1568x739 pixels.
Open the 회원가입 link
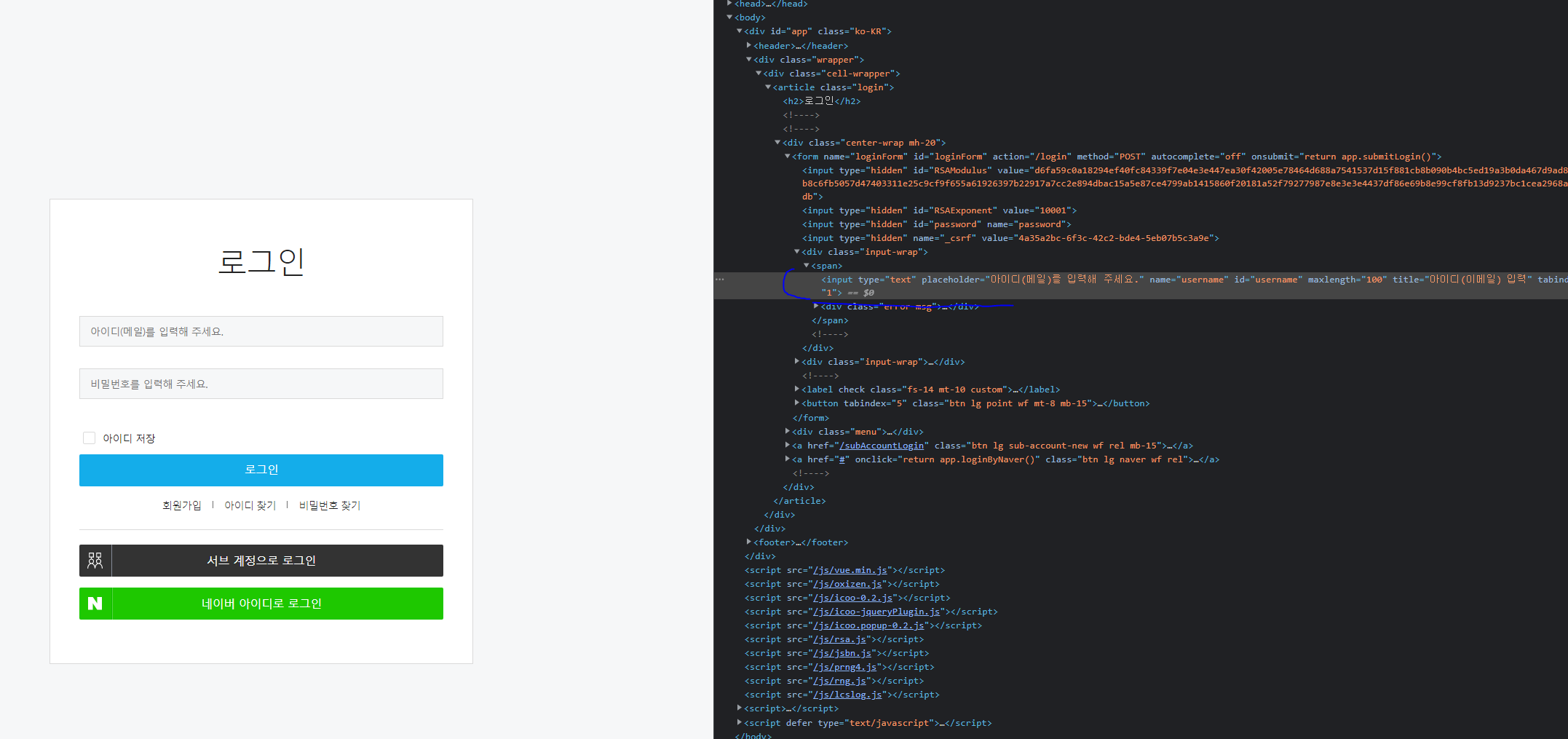tap(181, 505)
